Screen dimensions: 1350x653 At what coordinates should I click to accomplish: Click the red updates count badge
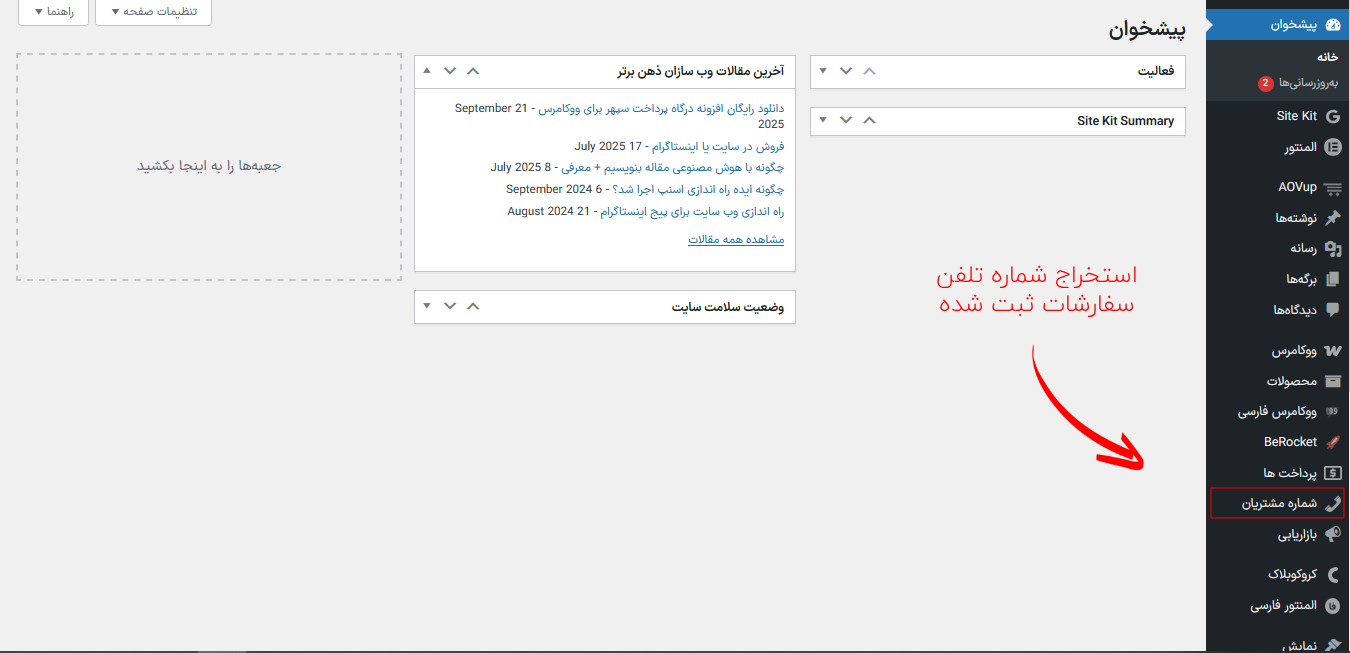[1265, 83]
